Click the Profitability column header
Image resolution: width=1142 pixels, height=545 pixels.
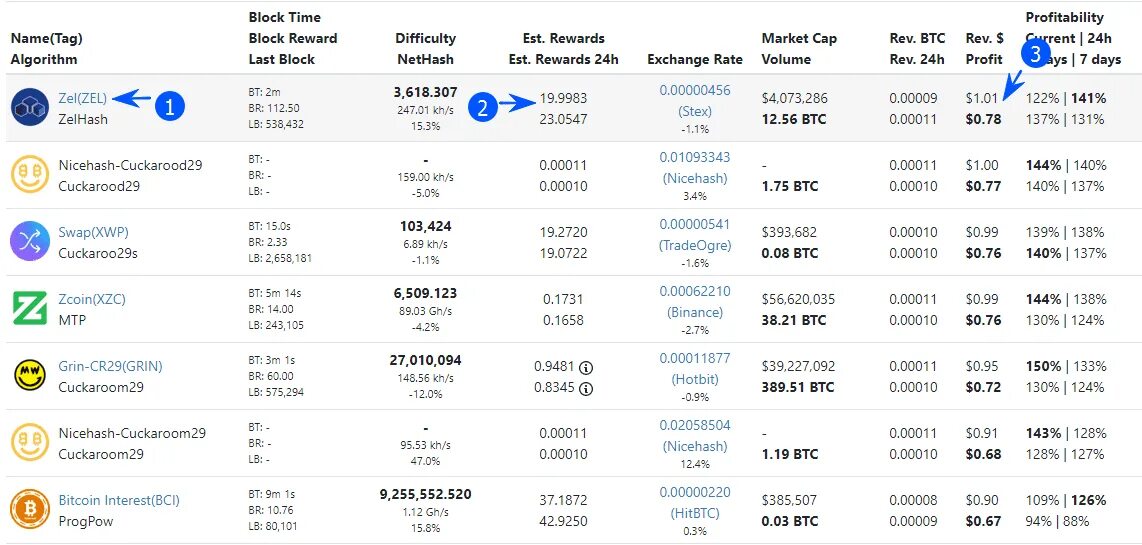(x=1064, y=17)
